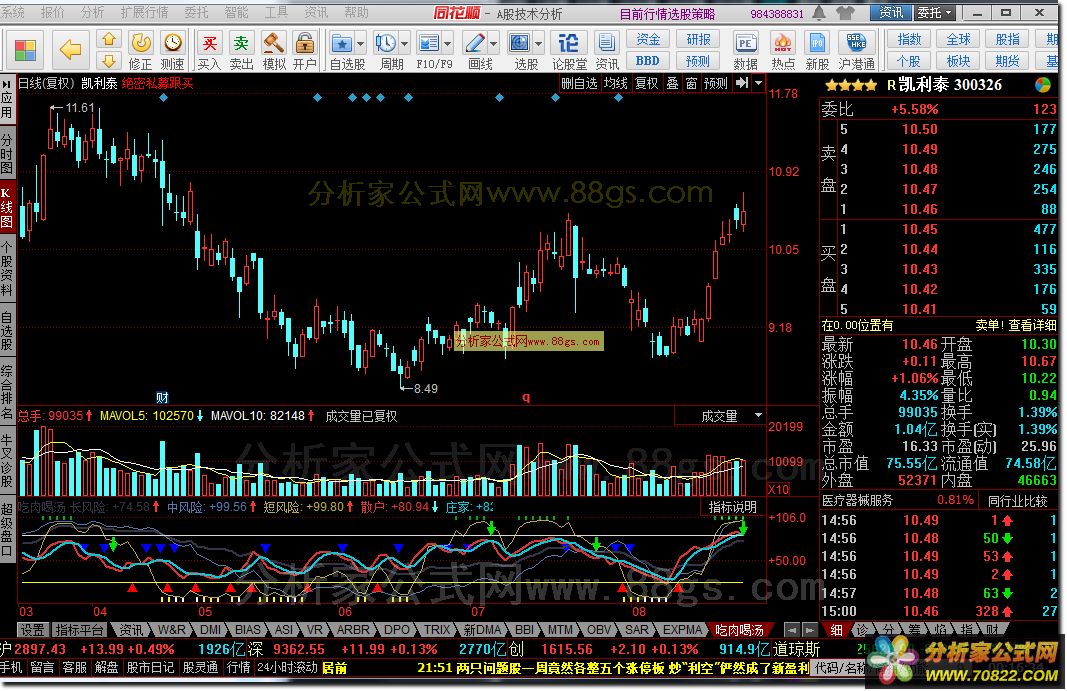
Task: Expand the 画线 dropdown arrow
Action: (493, 44)
